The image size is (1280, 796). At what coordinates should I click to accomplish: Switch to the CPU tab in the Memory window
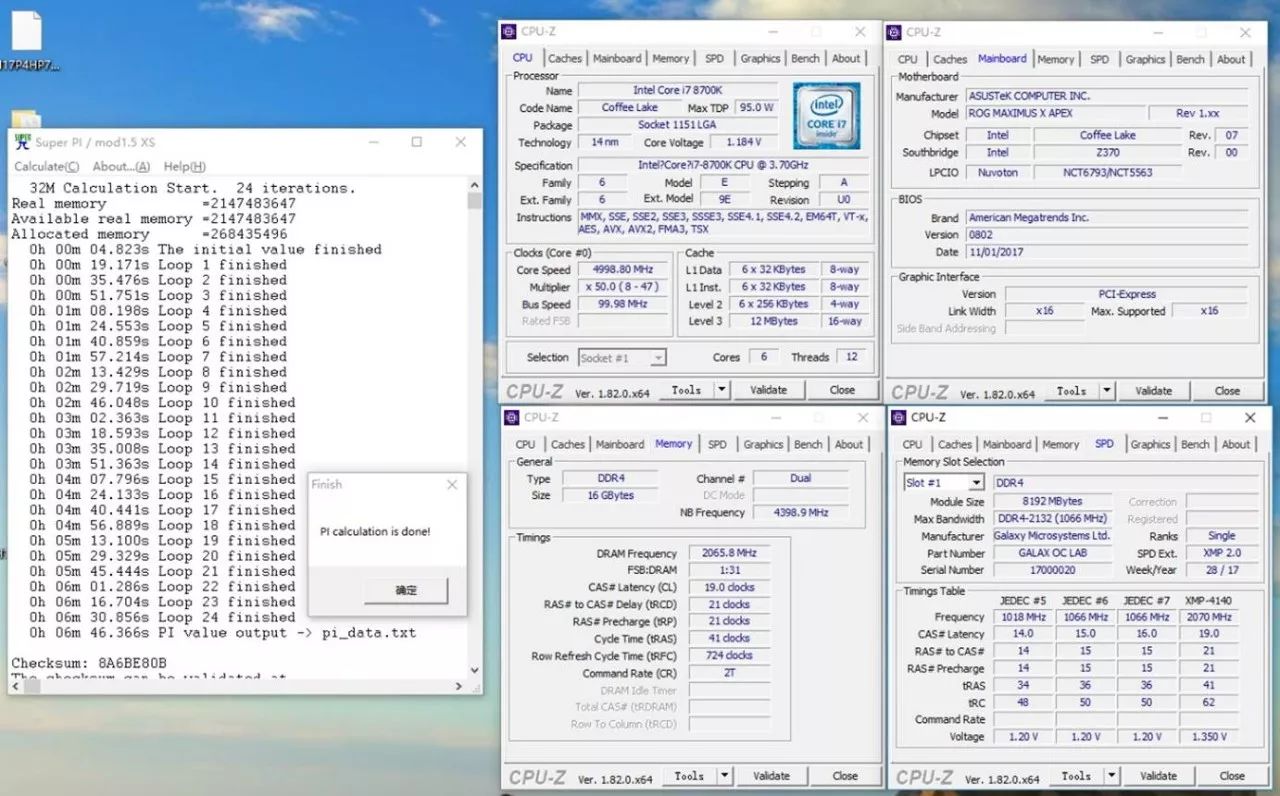point(525,444)
